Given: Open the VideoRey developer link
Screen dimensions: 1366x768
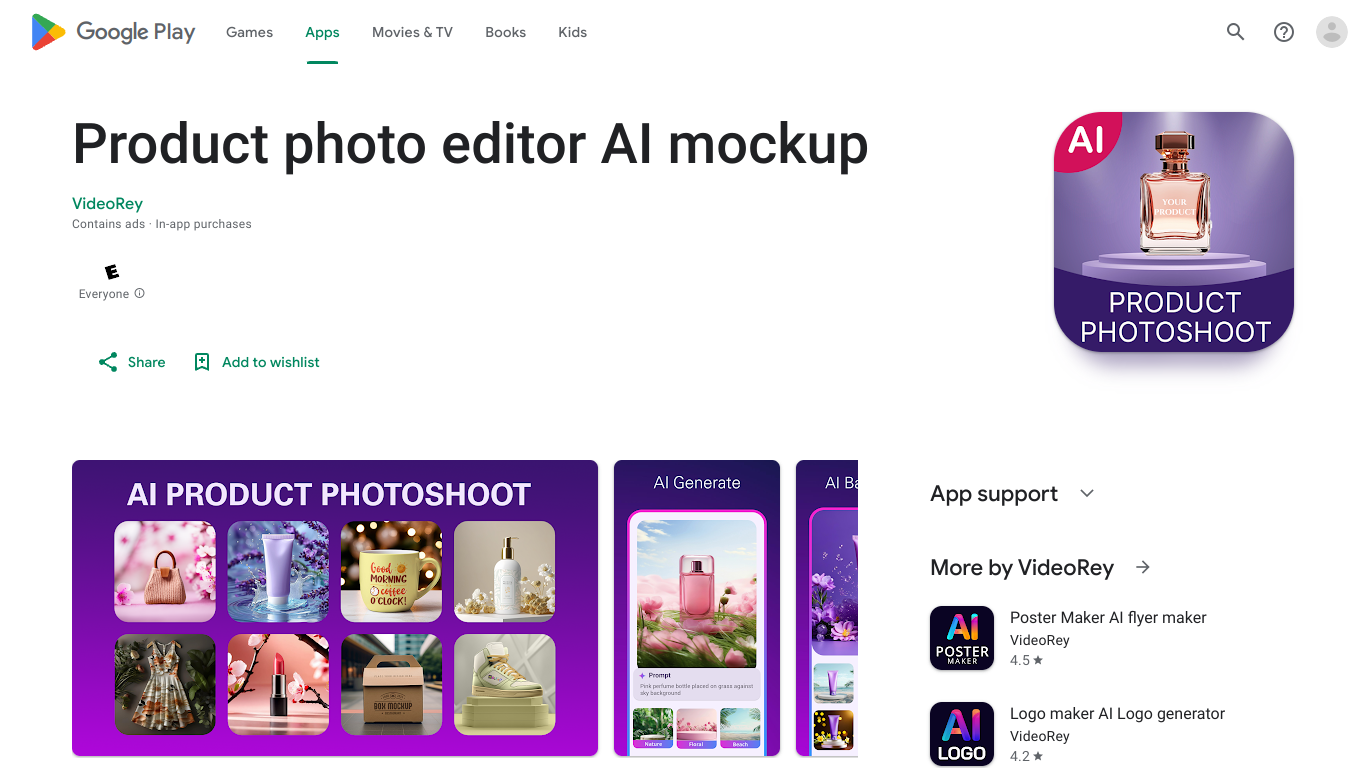Looking at the screenshot, I should point(107,204).
